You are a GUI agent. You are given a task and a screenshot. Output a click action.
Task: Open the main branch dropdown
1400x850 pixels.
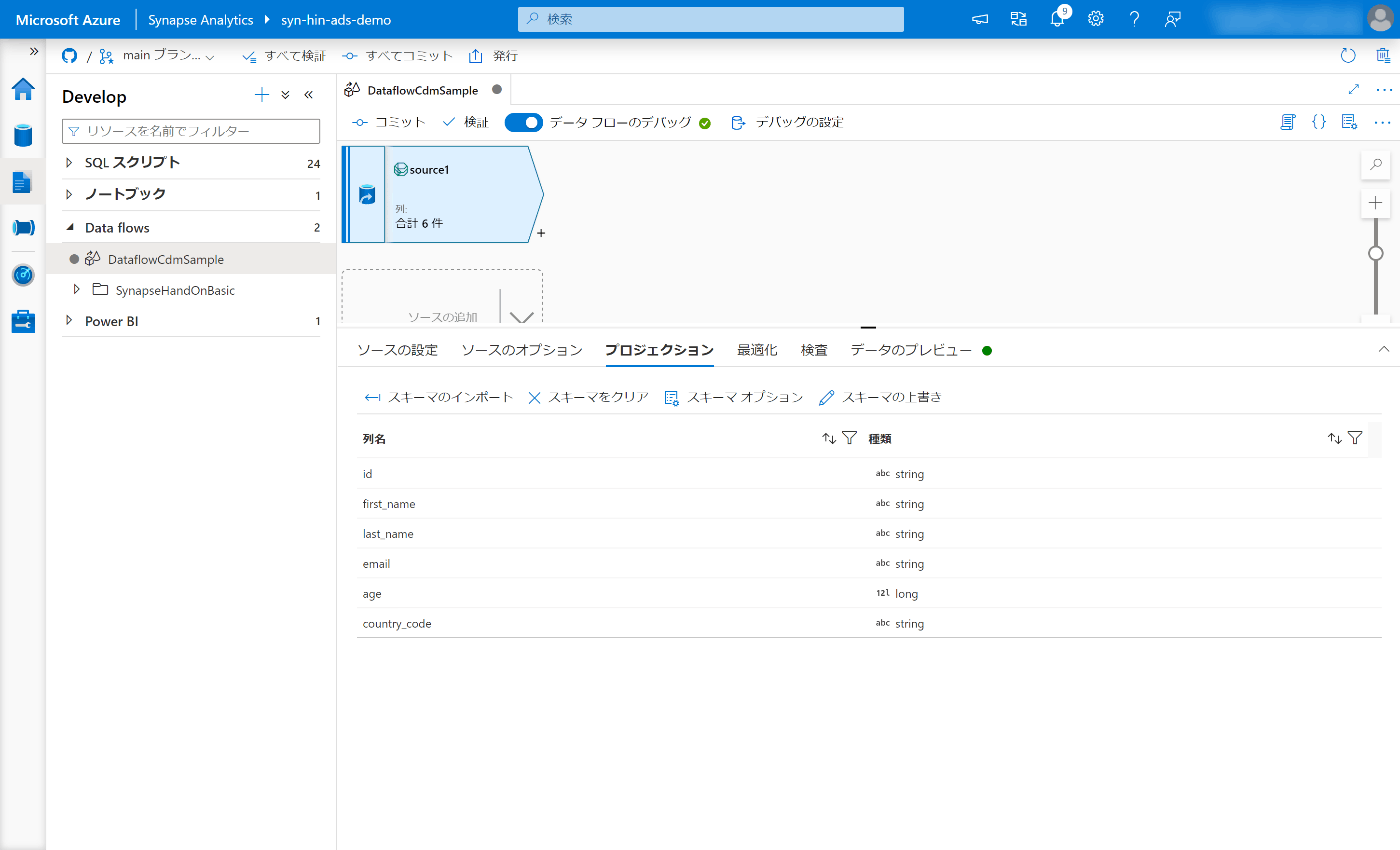[x=157, y=56]
